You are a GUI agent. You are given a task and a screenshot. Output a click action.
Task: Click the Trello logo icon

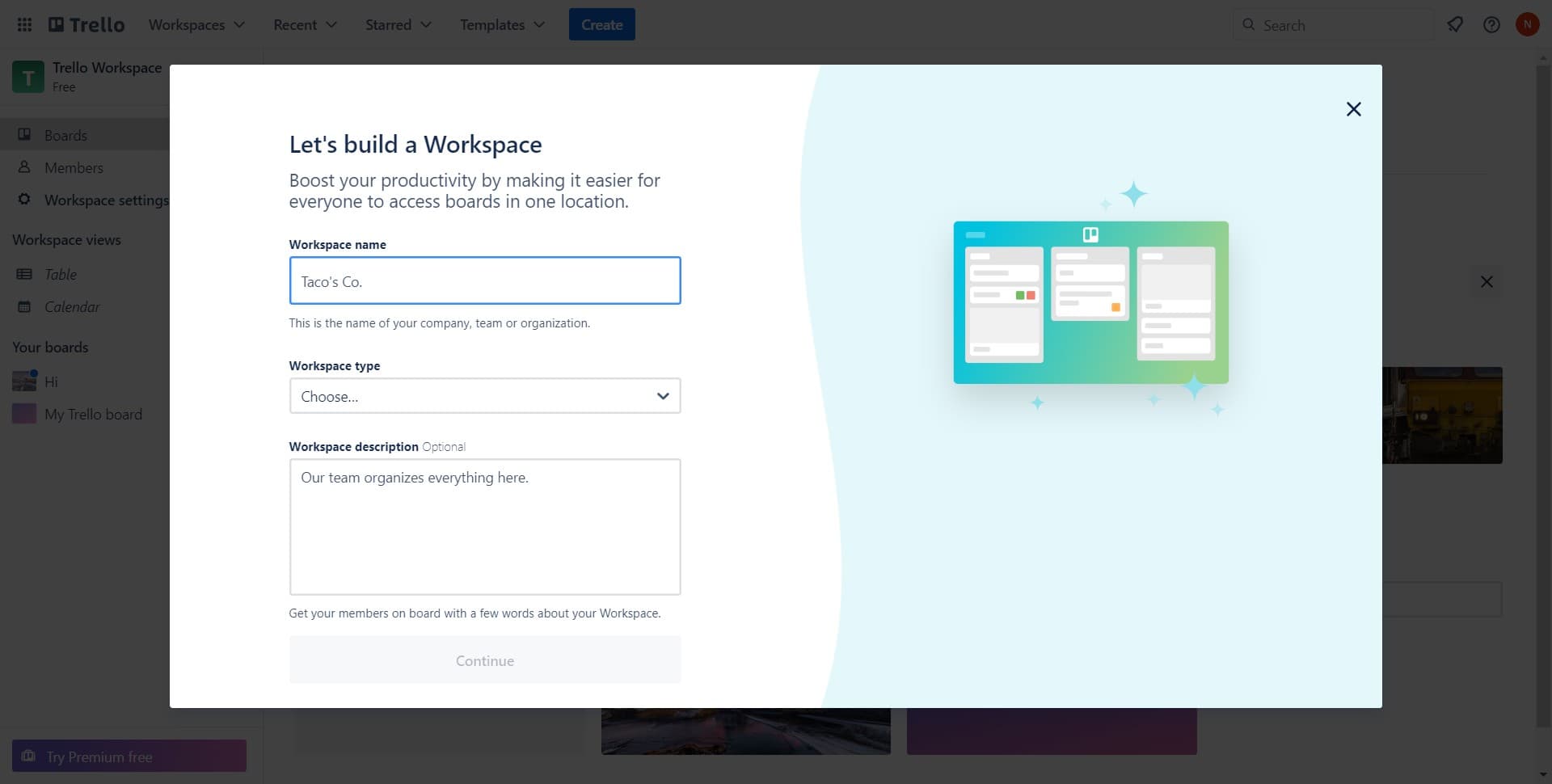point(84,23)
